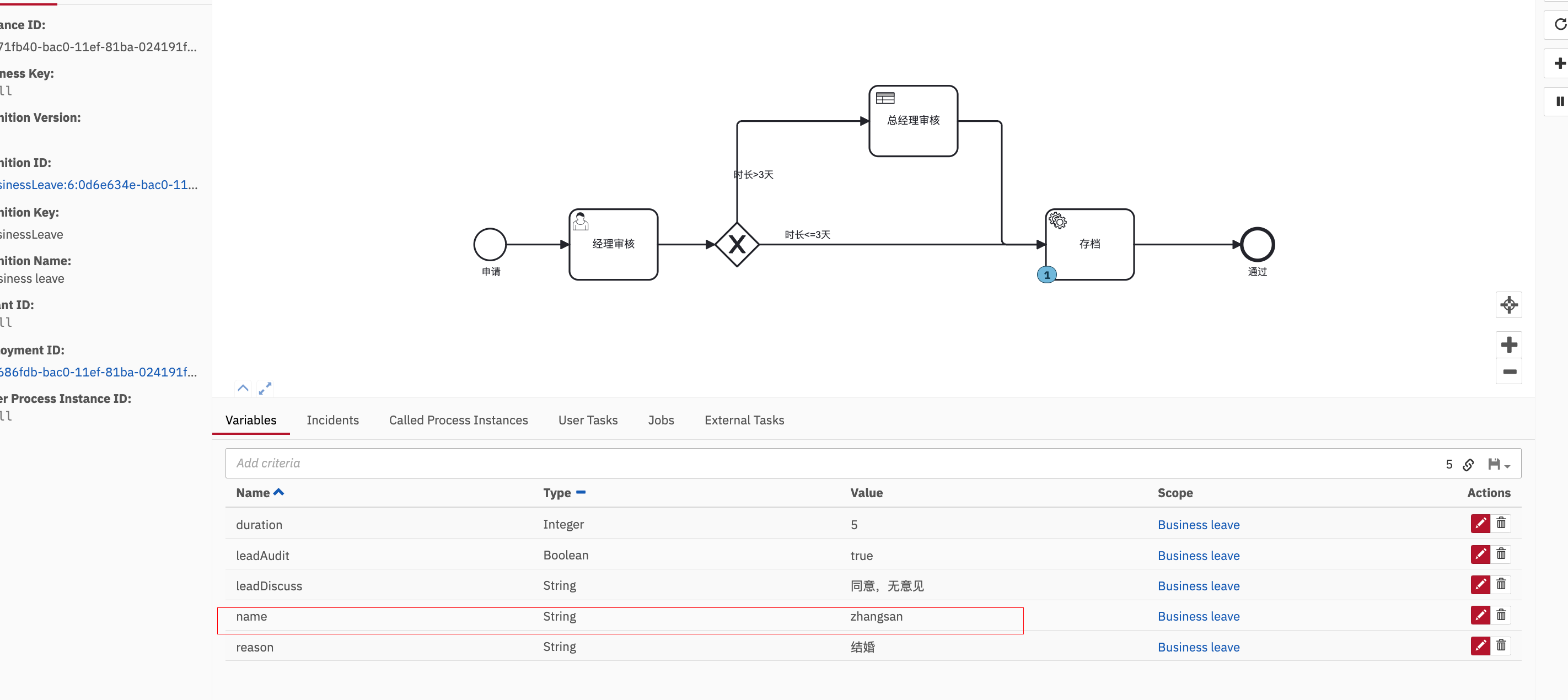
Task: Click the reset diagram viewport crosshair icon
Action: (x=1508, y=305)
